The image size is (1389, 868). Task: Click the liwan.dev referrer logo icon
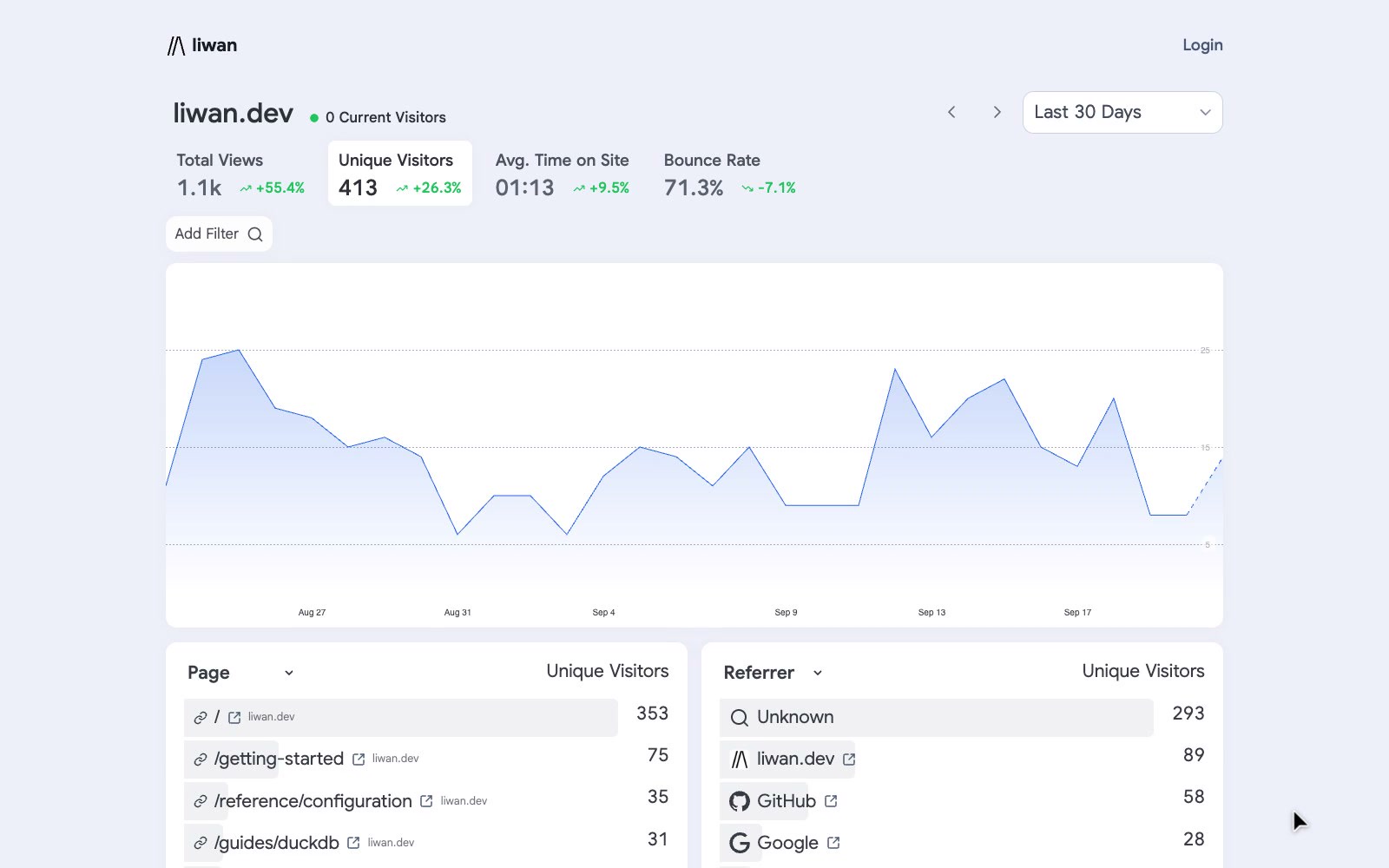[739, 759]
